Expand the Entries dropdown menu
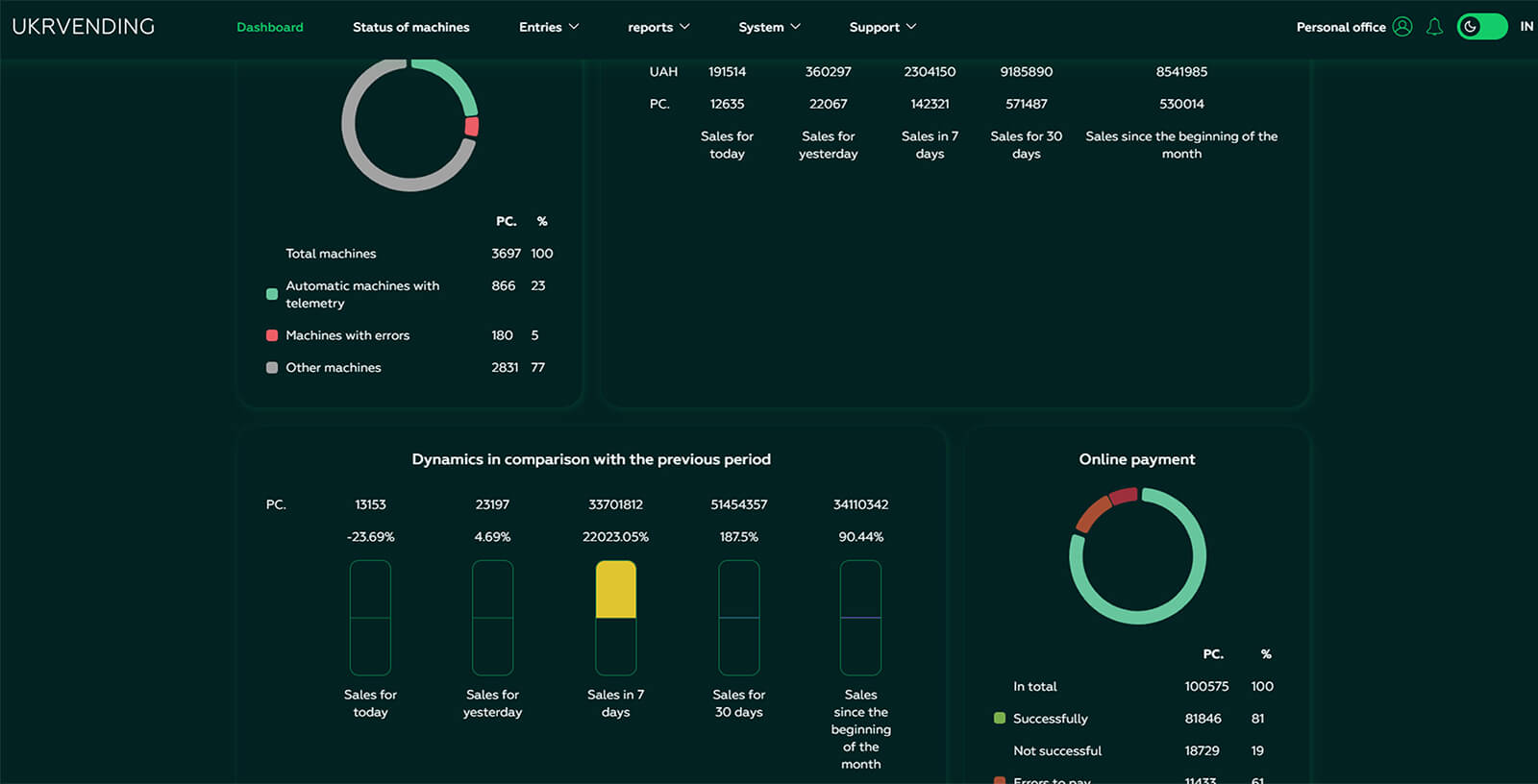 (549, 27)
